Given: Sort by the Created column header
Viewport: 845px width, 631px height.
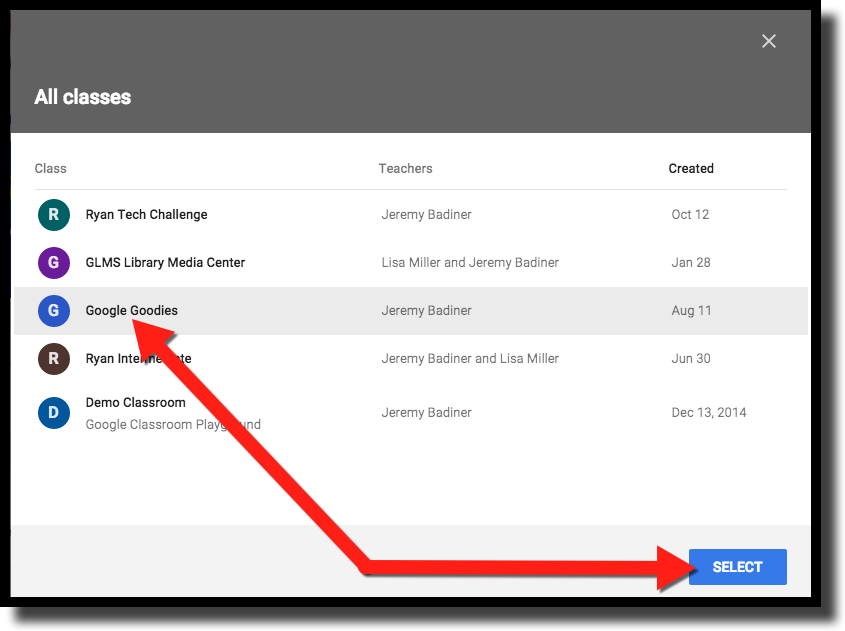Looking at the screenshot, I should pyautogui.click(x=691, y=169).
